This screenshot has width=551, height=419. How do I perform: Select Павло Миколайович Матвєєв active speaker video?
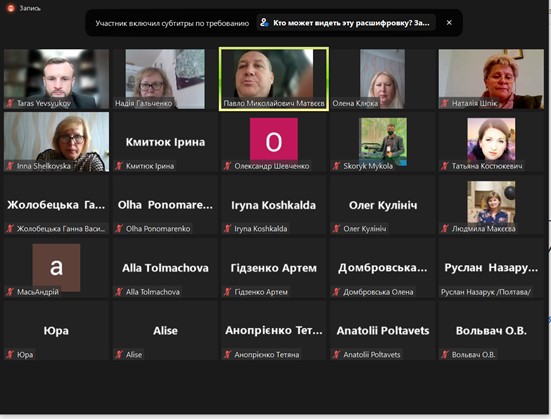(x=274, y=79)
